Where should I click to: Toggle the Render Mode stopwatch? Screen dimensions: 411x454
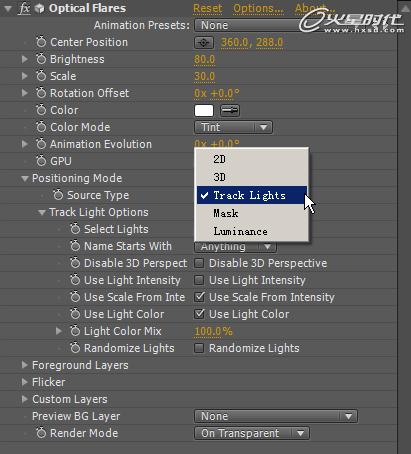41,433
